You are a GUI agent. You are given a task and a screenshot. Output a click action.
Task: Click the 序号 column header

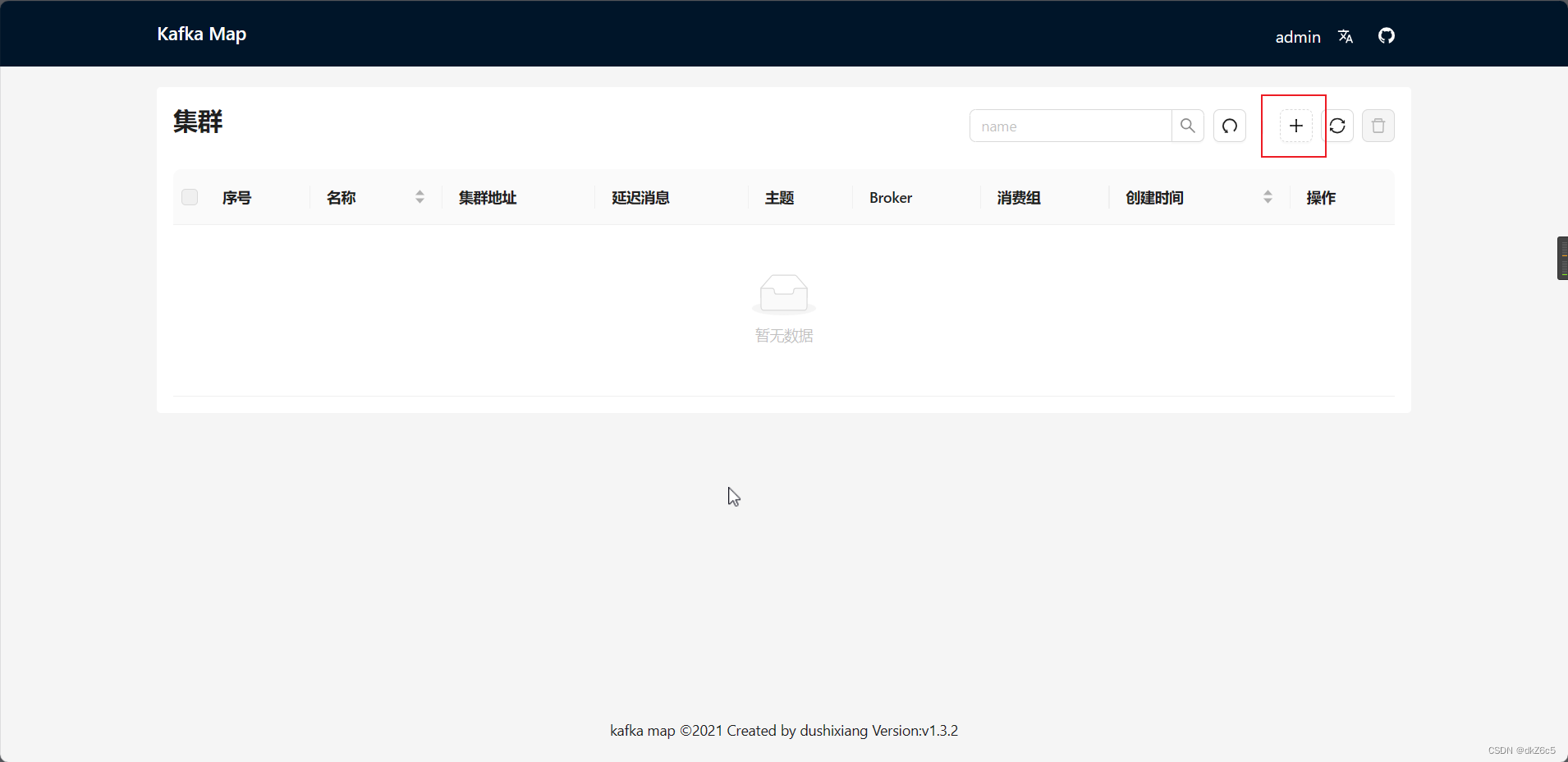tap(236, 198)
